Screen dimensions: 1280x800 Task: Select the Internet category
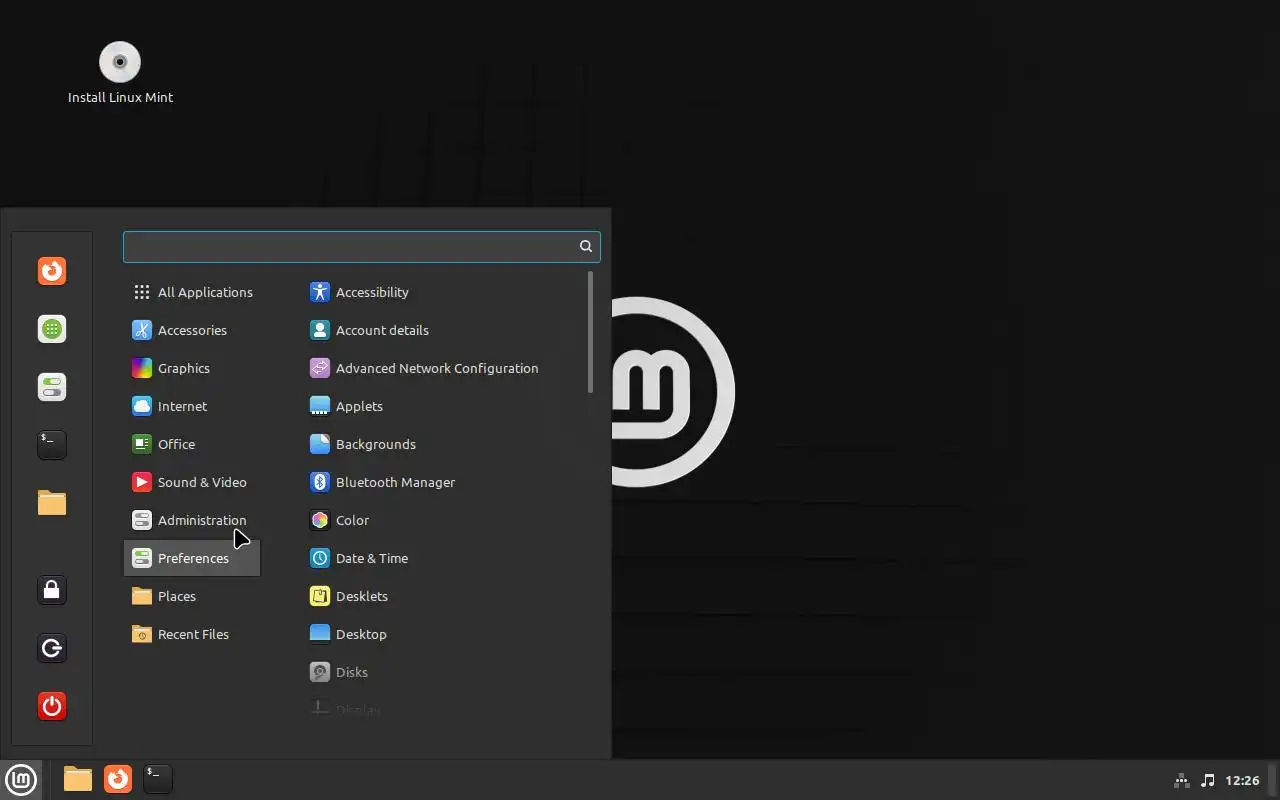pyautogui.click(x=192, y=406)
